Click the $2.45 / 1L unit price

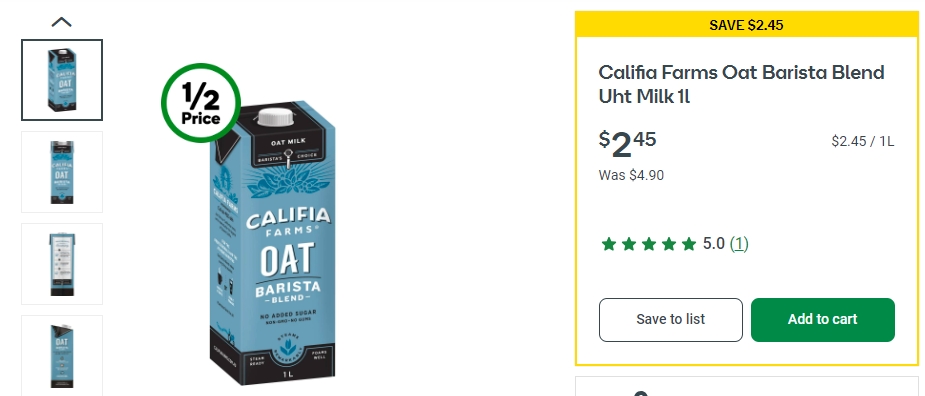pos(862,141)
